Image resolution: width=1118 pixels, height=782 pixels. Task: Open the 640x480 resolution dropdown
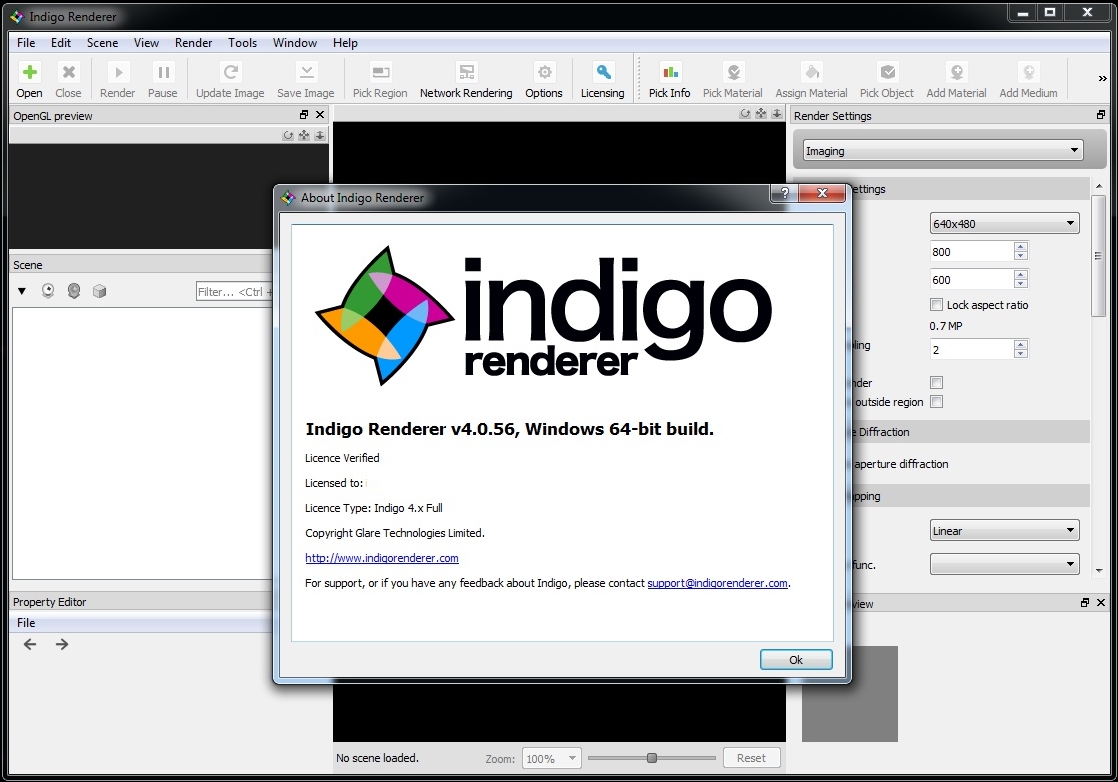1004,224
